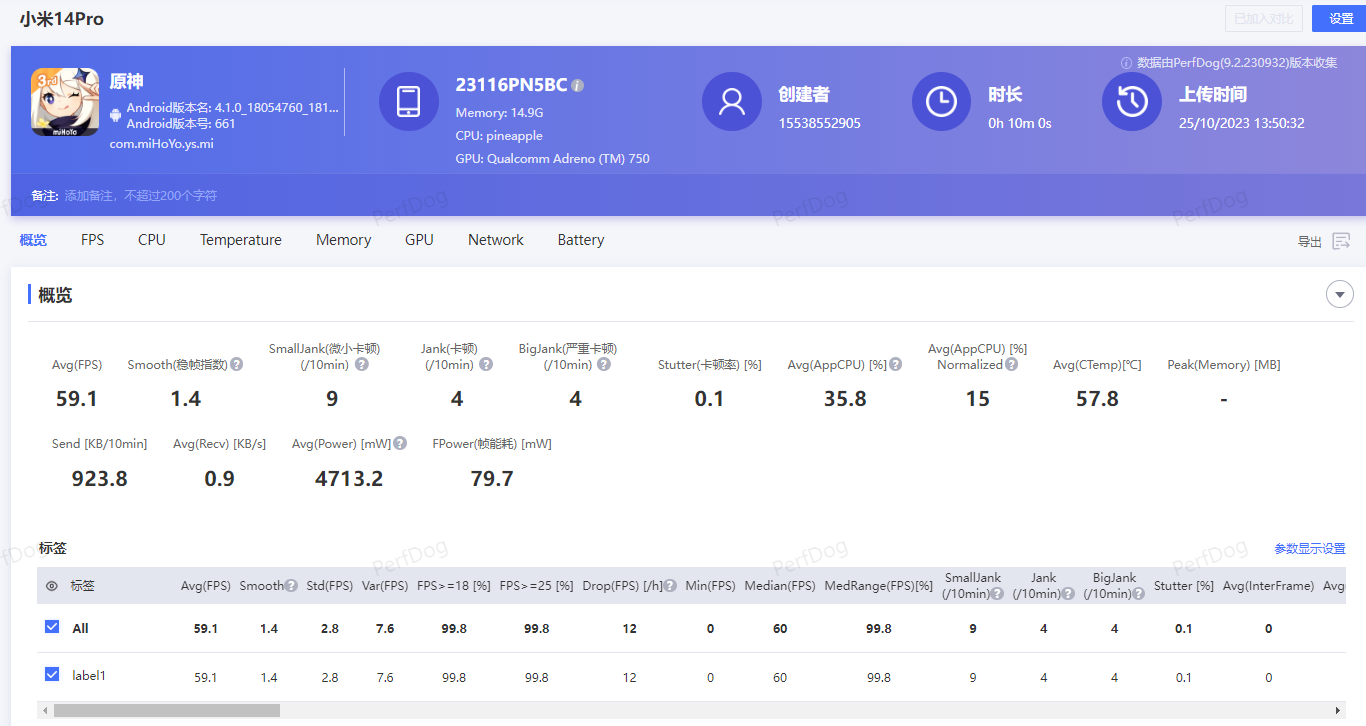Click the Android robot icon beside the version name
Viewport: 1366px width, 726px height.
pyautogui.click(x=116, y=115)
